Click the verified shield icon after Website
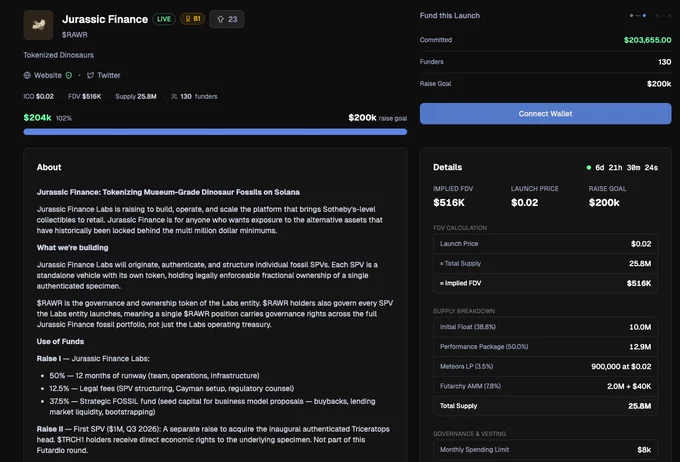 point(69,75)
